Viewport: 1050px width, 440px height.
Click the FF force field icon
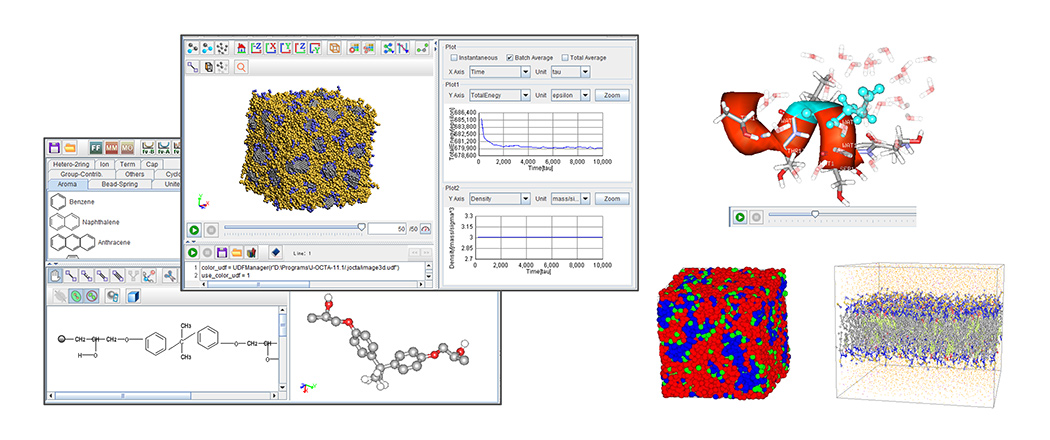[96, 147]
